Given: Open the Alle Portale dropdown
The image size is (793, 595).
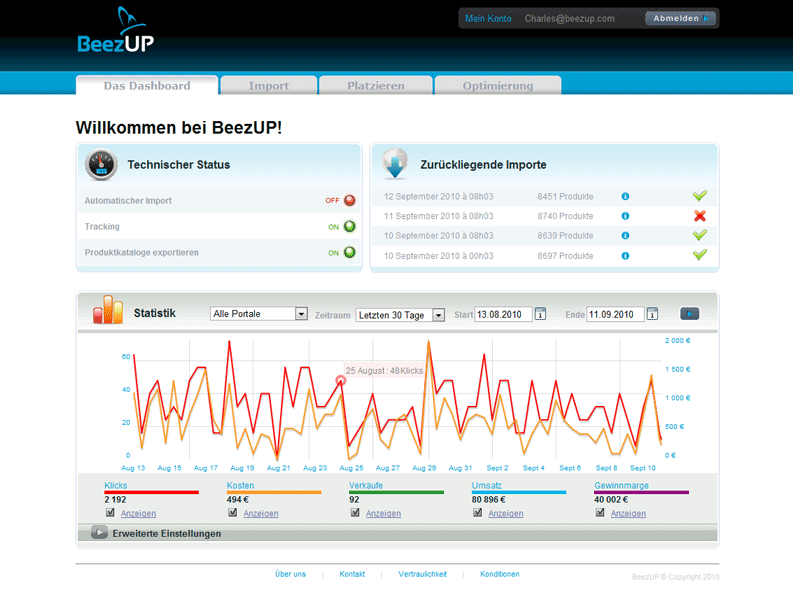Looking at the screenshot, I should pos(259,314).
